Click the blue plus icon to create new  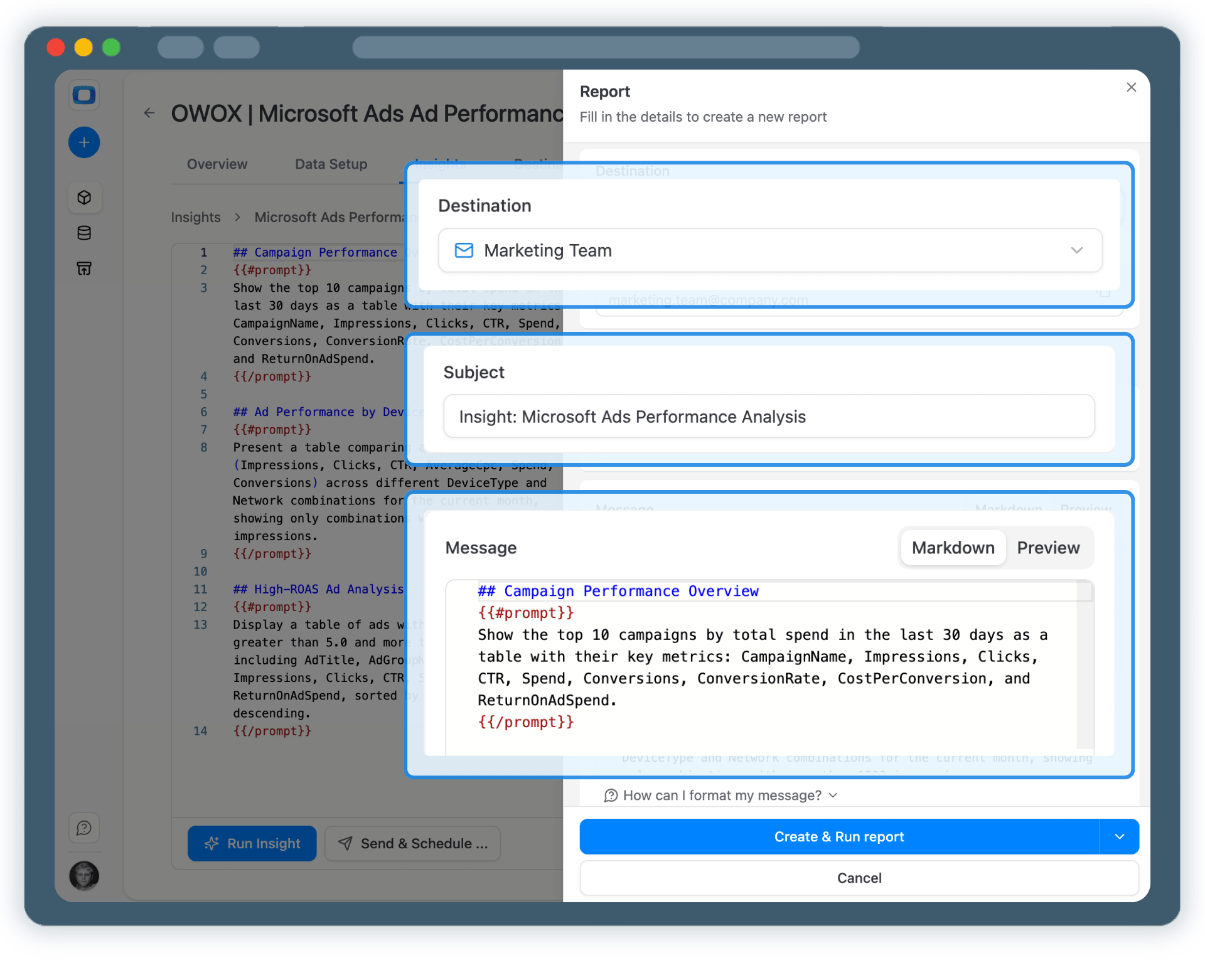(x=84, y=142)
